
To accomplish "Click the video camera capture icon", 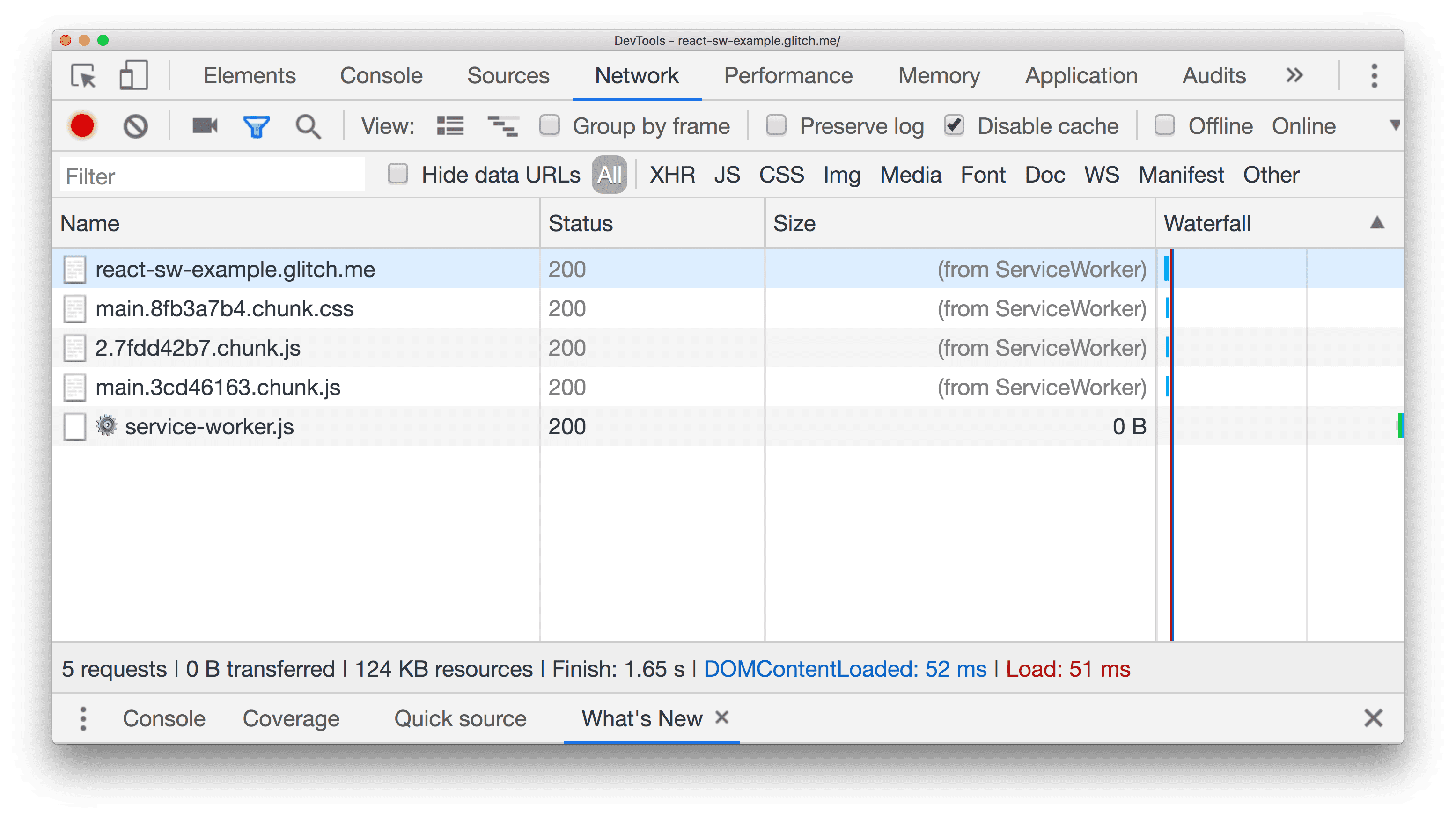I will point(205,126).
